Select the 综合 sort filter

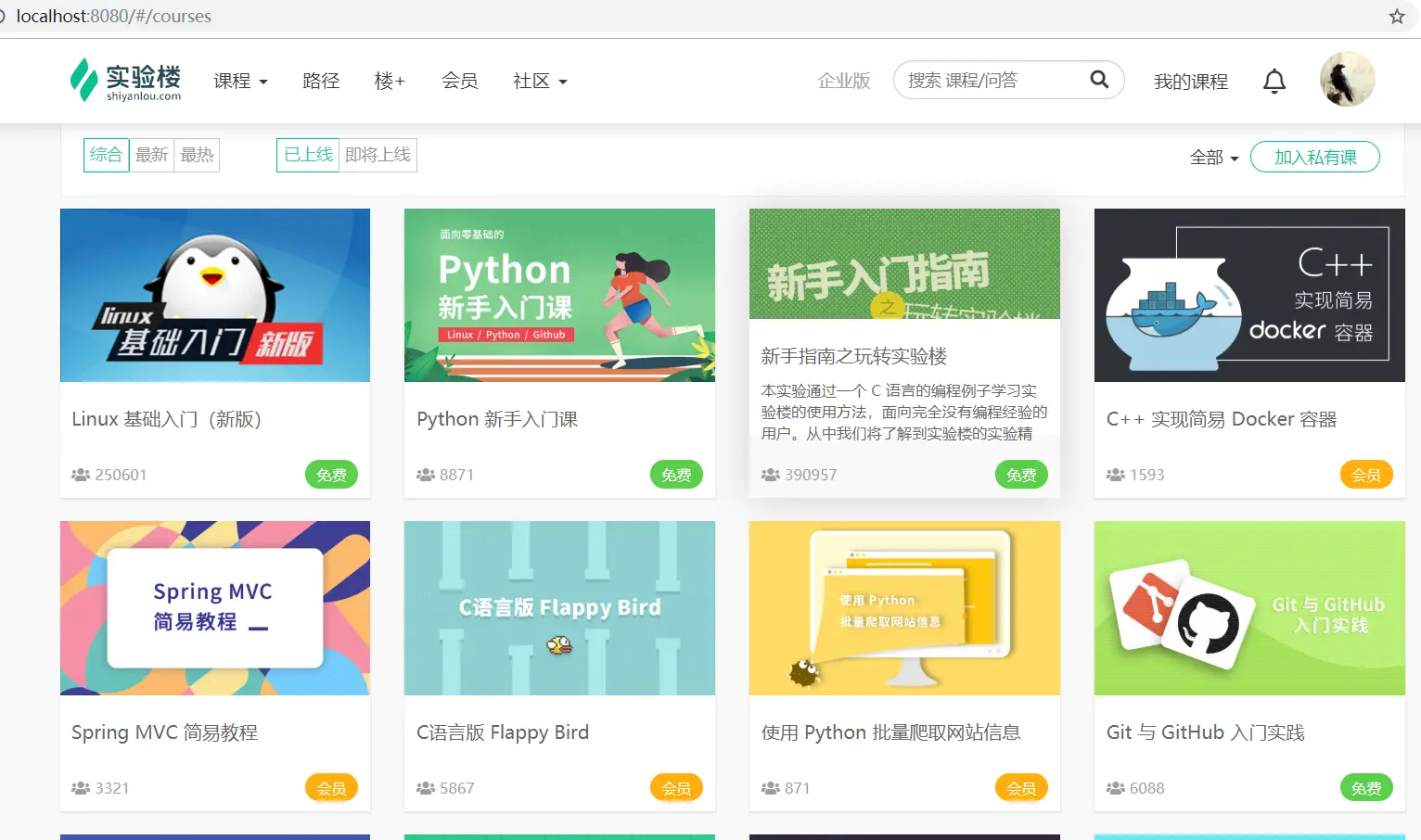click(106, 155)
